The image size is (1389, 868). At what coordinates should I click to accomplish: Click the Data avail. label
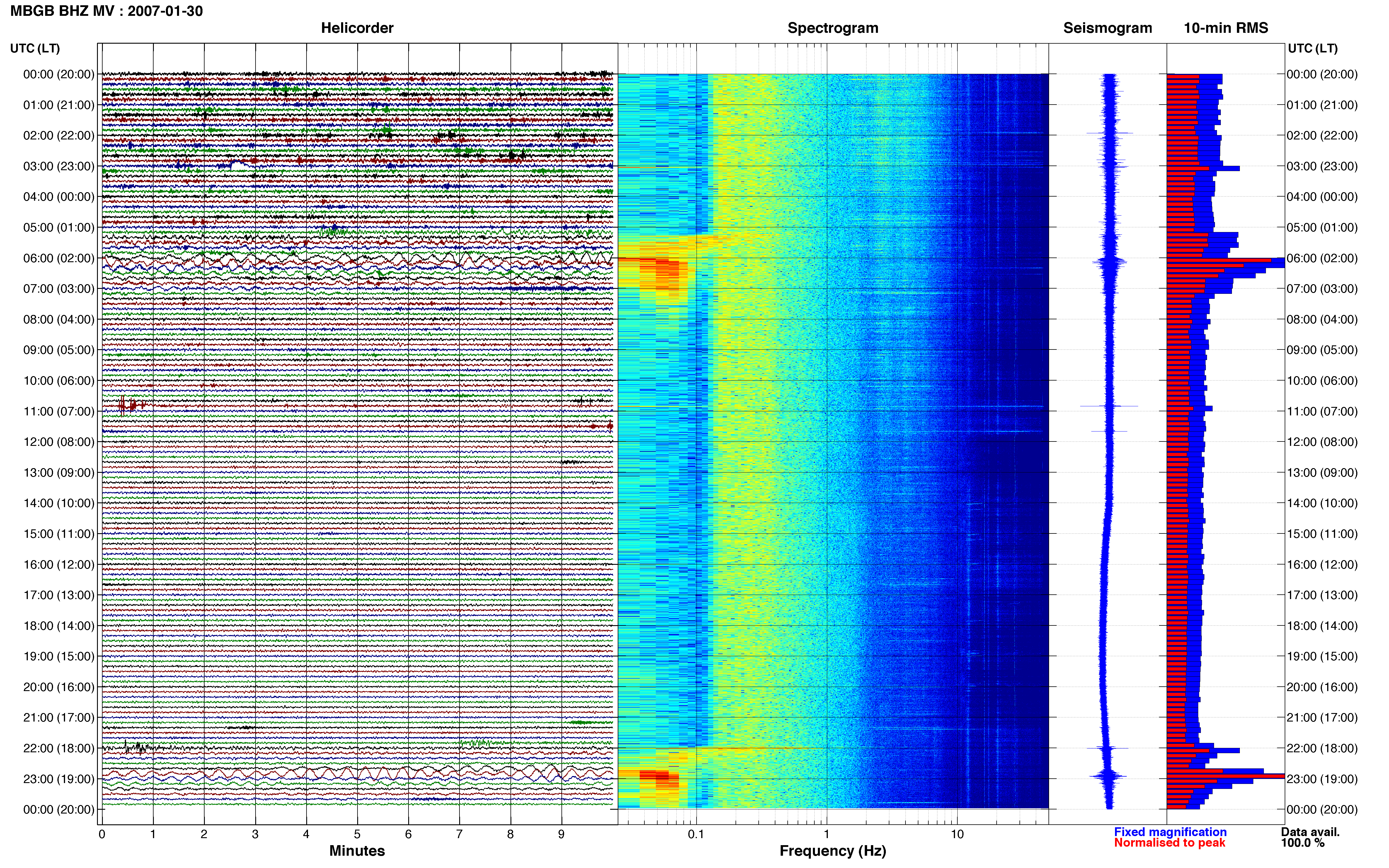(1310, 832)
